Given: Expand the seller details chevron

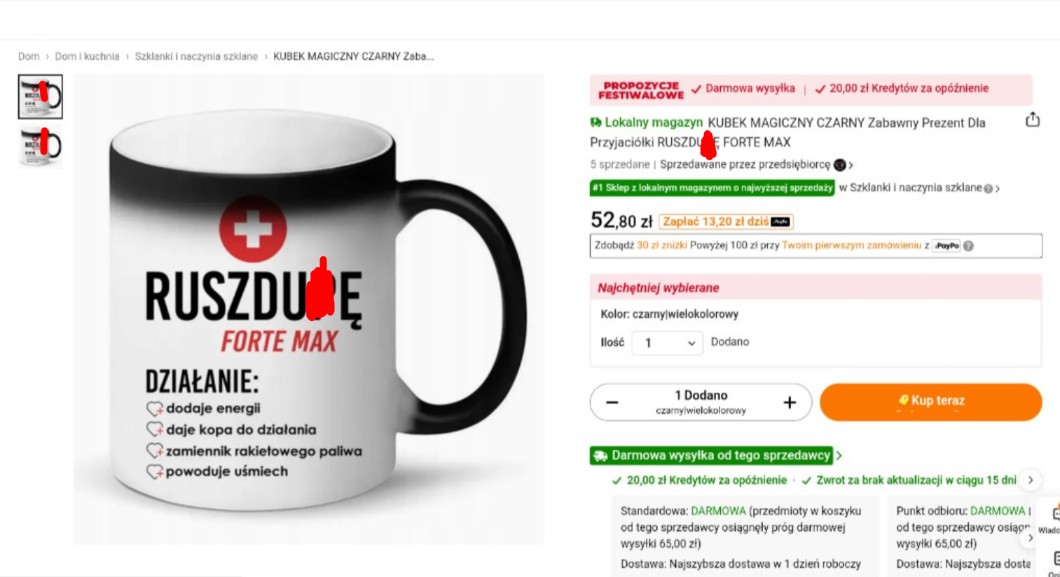Looking at the screenshot, I should coord(851,165).
